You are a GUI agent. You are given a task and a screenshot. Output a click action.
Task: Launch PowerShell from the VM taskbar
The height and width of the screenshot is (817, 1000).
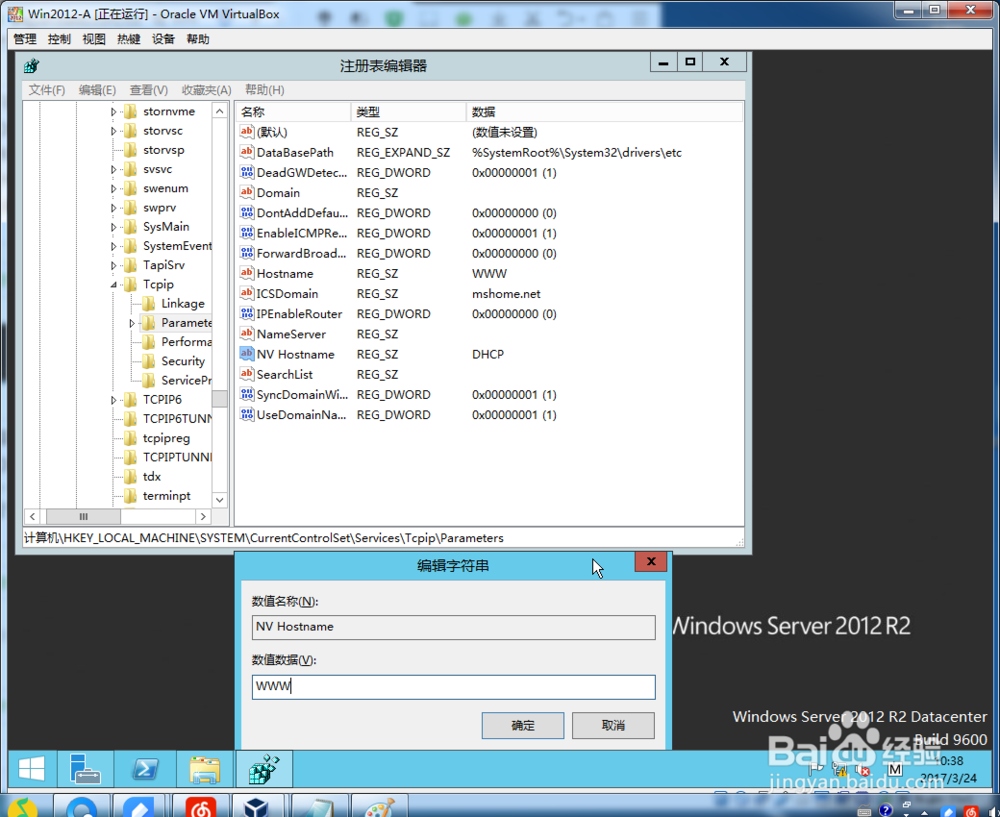point(145,769)
